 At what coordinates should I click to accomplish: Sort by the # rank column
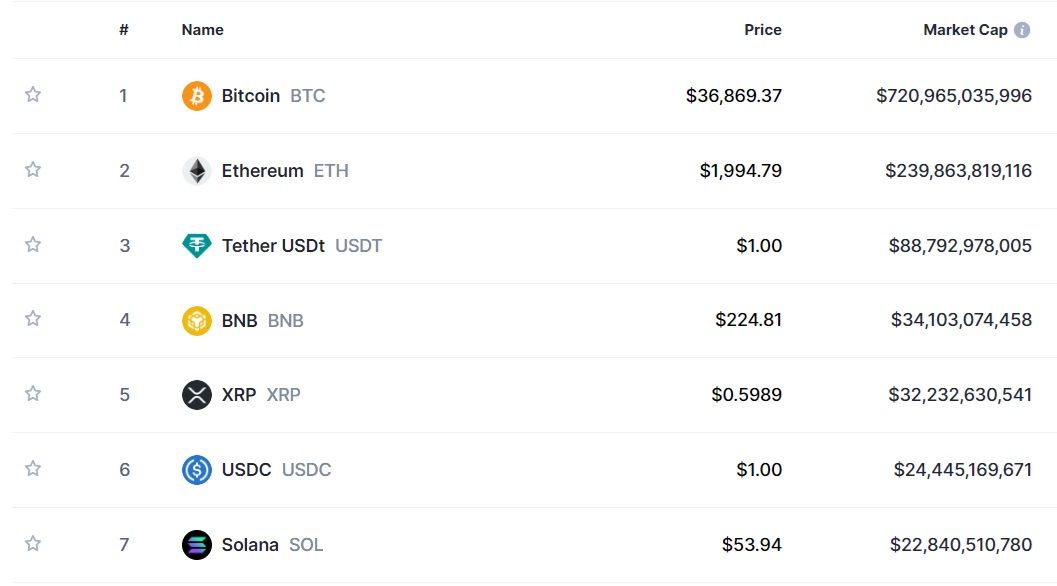124,30
